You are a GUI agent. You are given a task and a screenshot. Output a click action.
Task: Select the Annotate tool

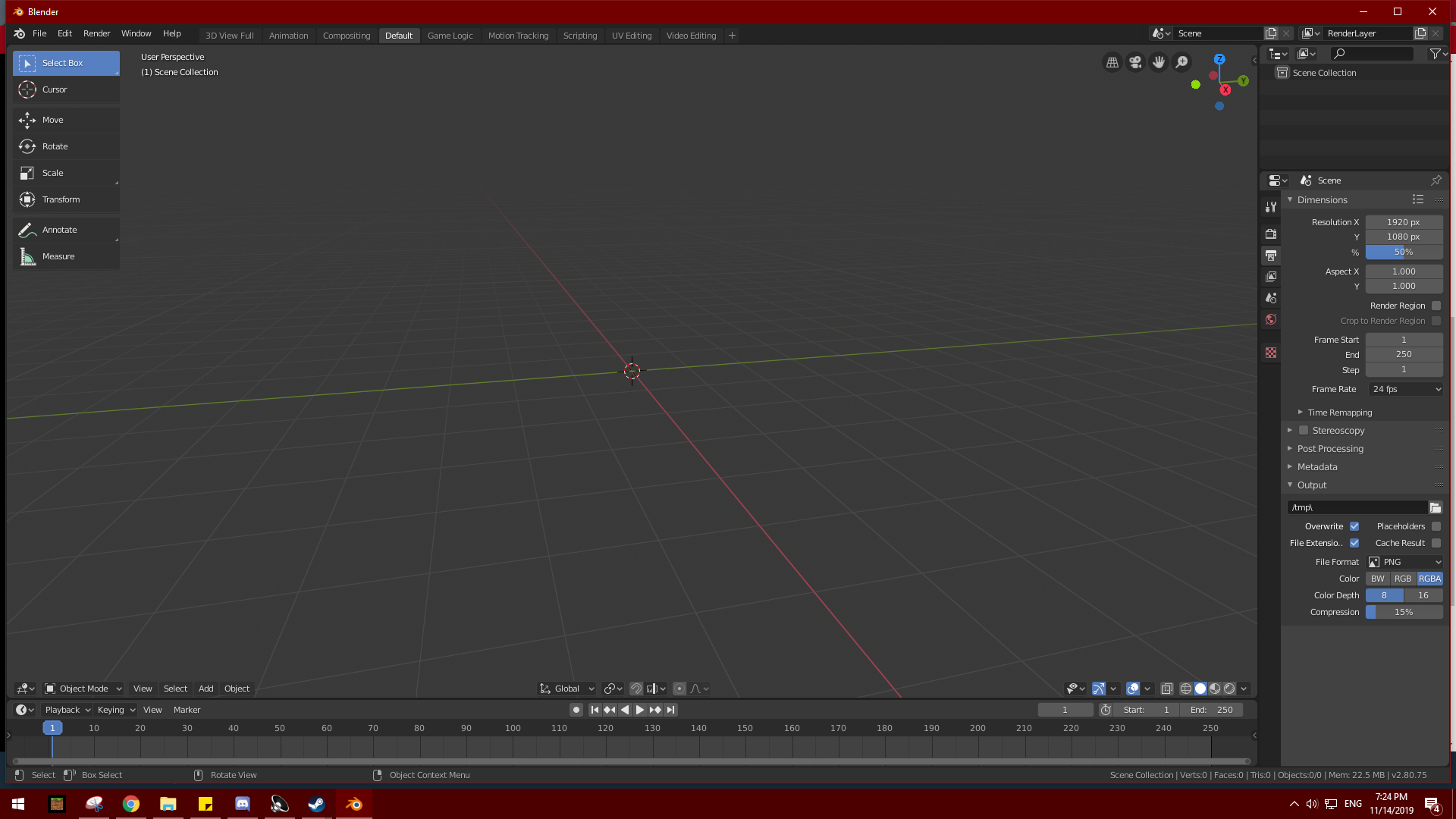[x=66, y=230]
